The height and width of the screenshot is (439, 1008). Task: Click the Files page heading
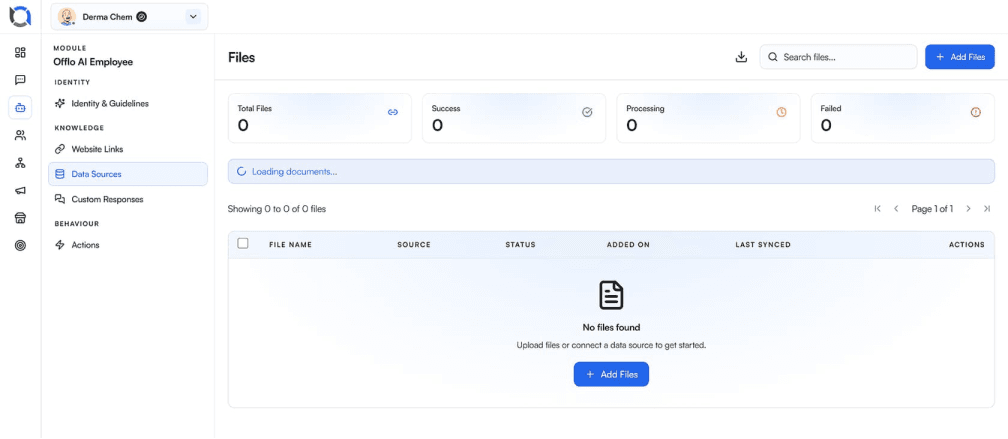242,57
